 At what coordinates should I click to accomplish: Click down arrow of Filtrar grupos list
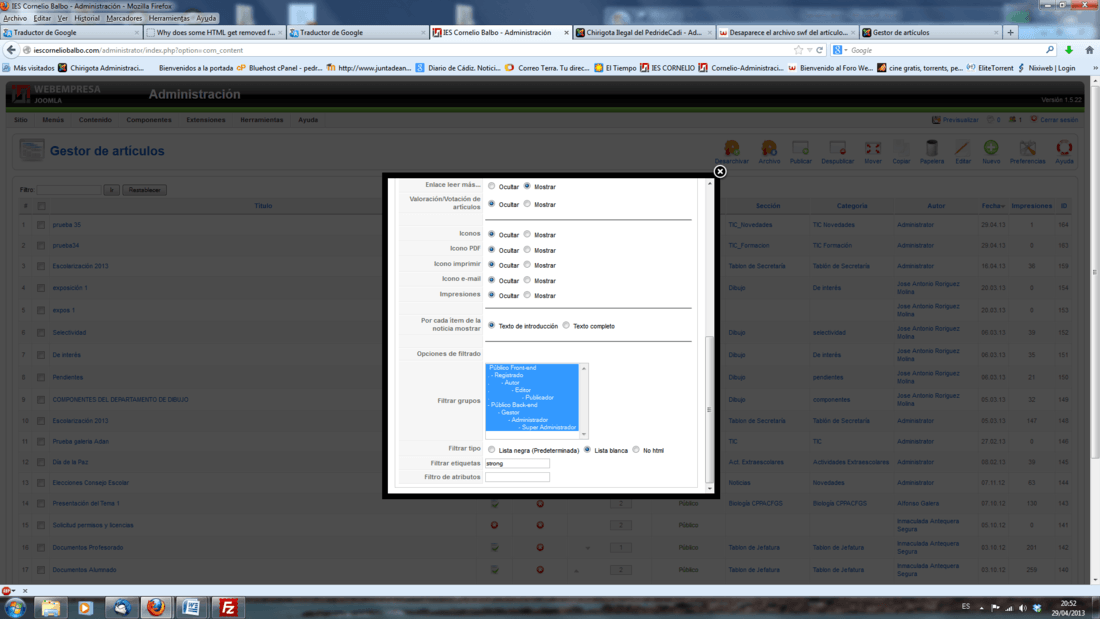(583, 434)
